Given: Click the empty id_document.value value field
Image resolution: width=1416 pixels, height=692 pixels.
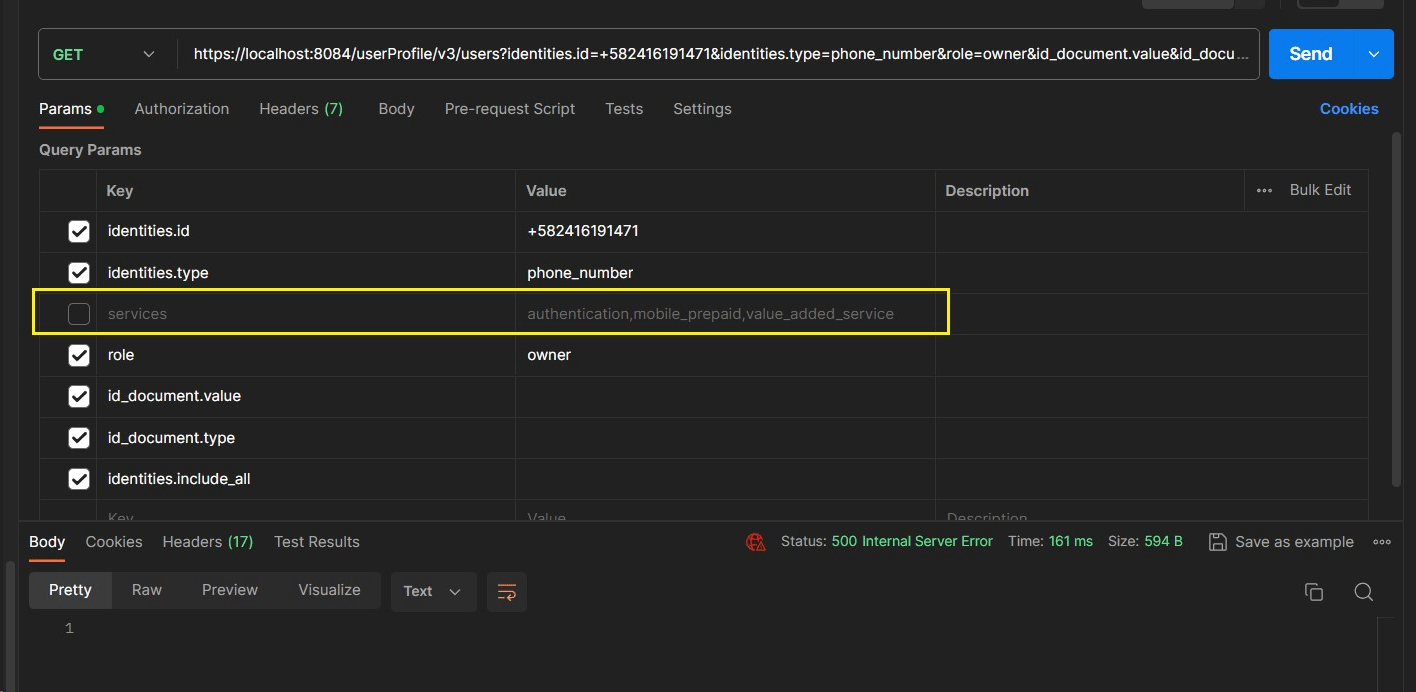Looking at the screenshot, I should [725, 396].
